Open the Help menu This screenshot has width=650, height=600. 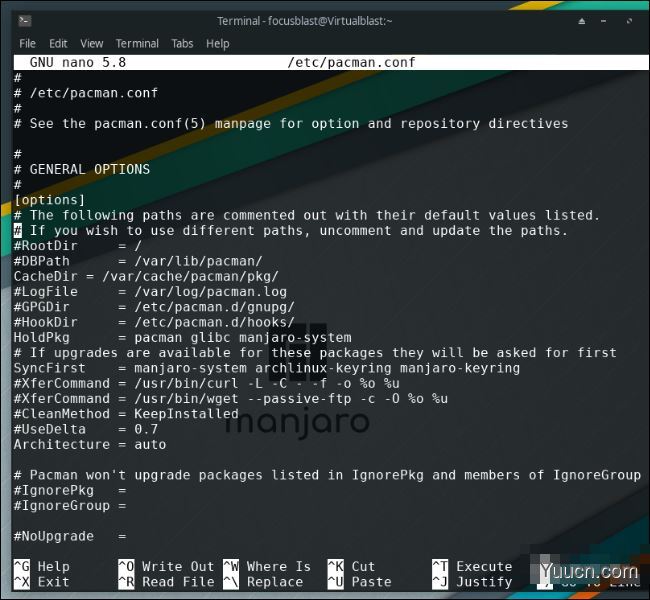pos(218,44)
